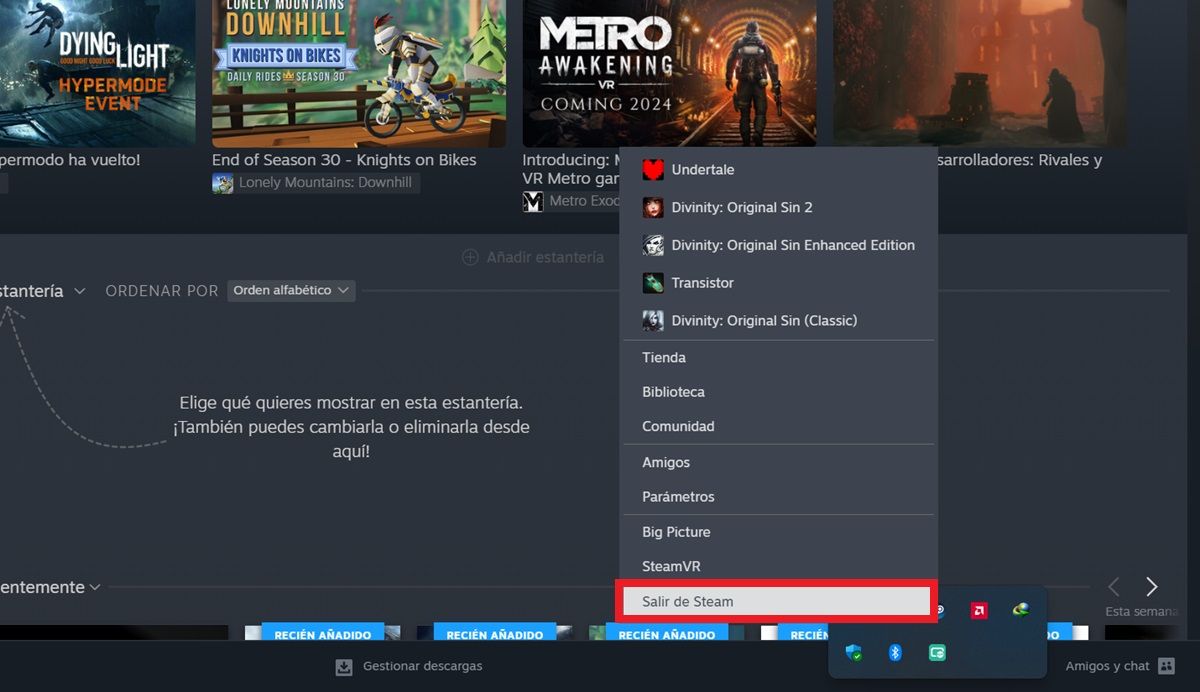Open Windows Security shield tray icon
Image resolution: width=1200 pixels, height=692 pixels.
click(854, 653)
